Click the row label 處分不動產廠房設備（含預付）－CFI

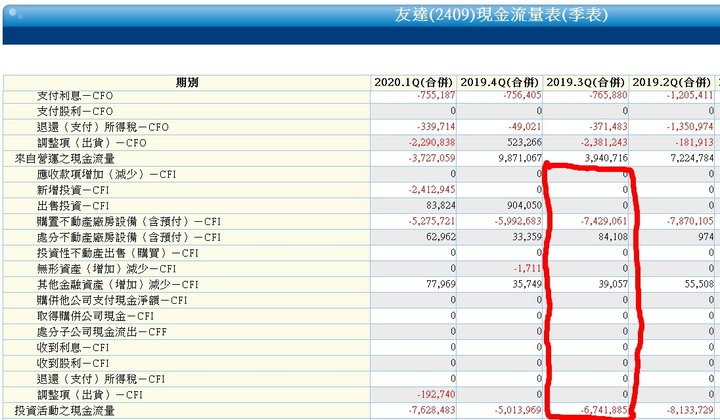click(129, 237)
